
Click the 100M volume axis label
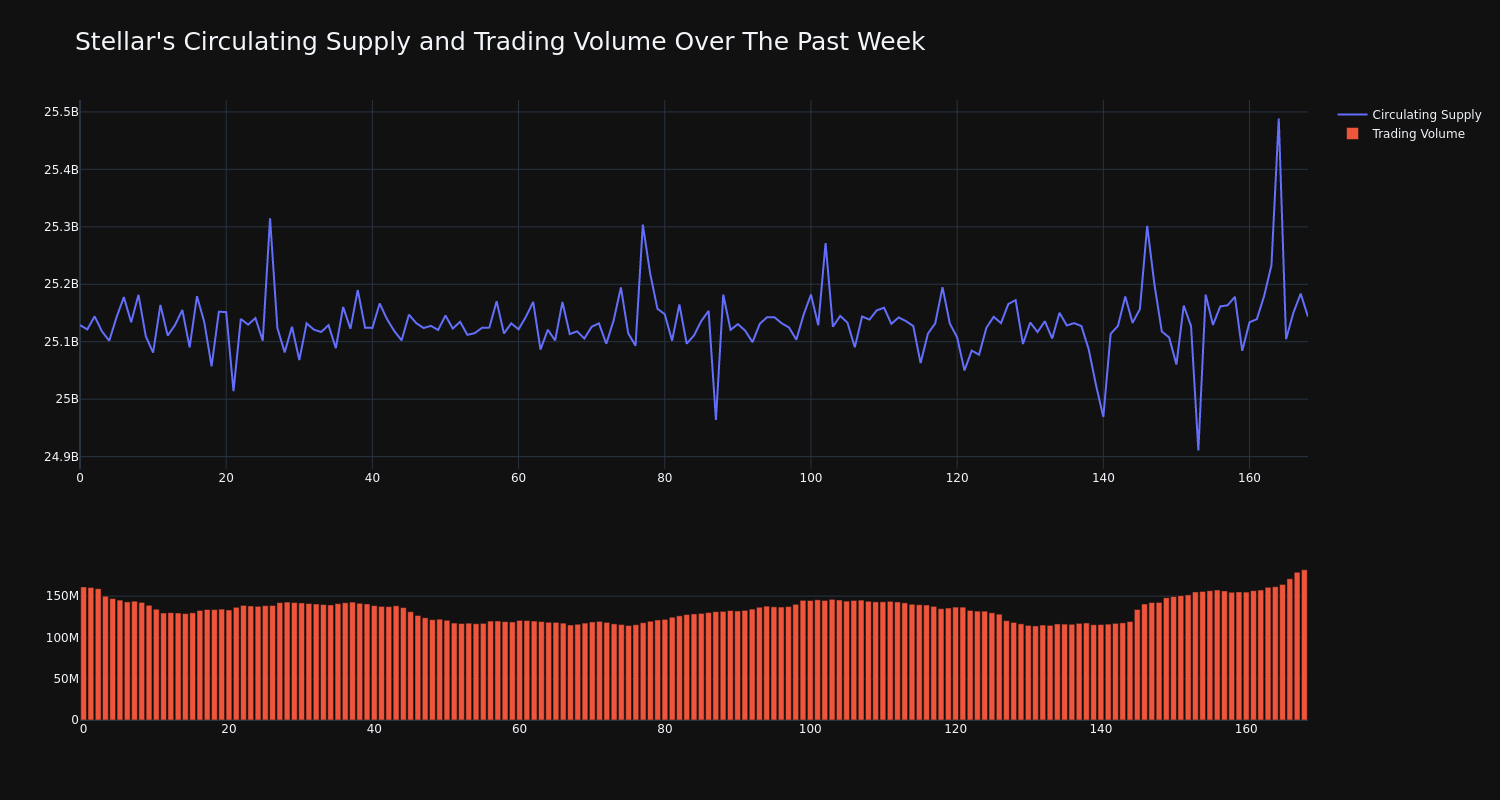coord(62,638)
